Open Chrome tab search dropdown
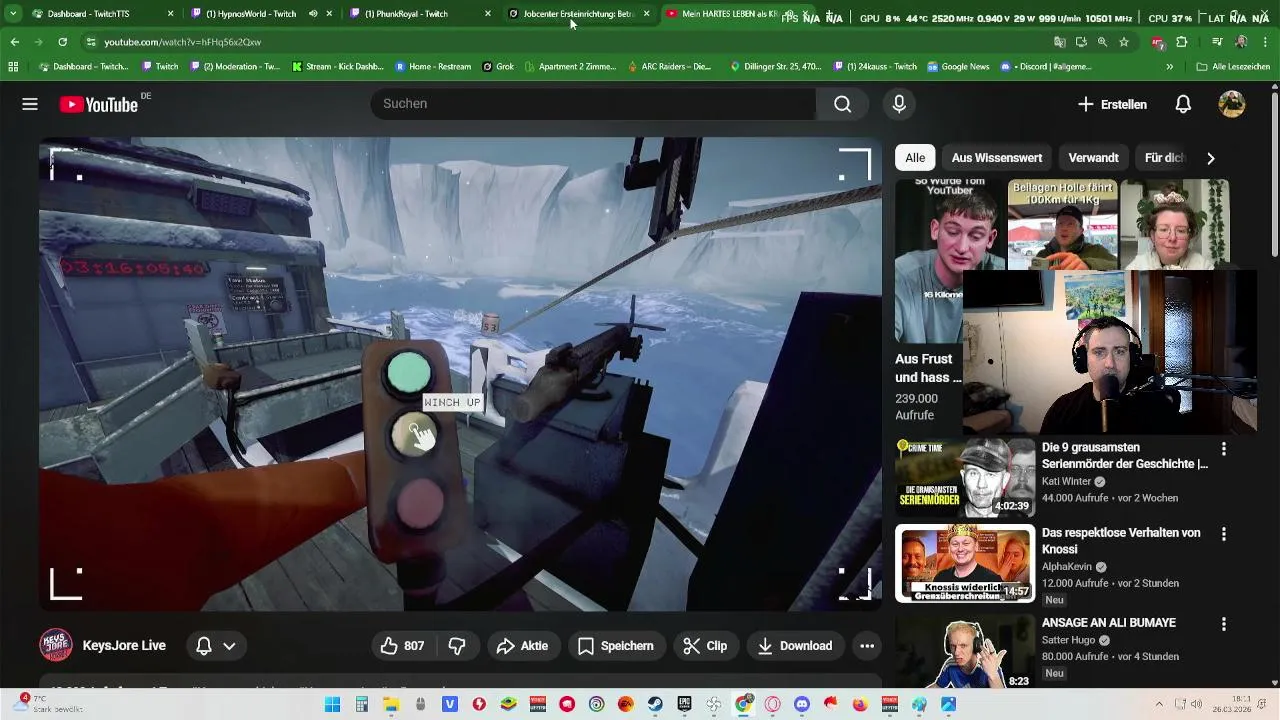Screen dimensions: 1280x720 [x=13, y=14]
